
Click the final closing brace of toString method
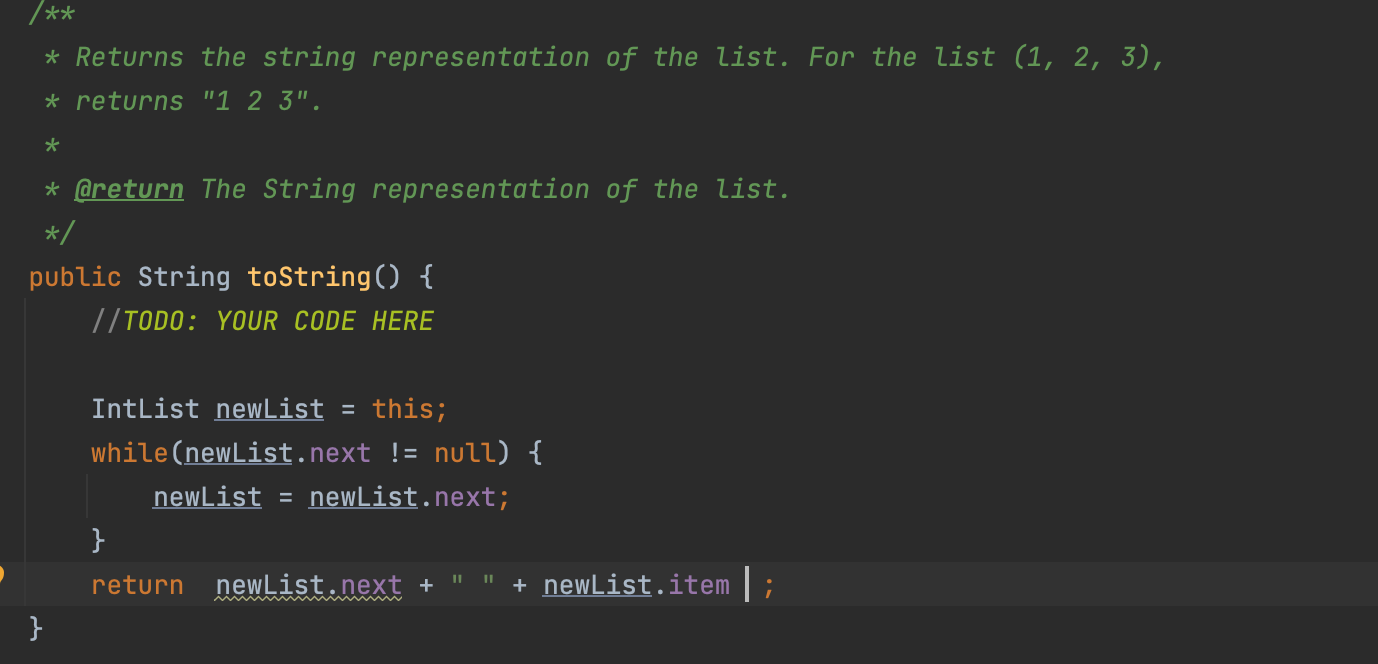click(x=37, y=628)
